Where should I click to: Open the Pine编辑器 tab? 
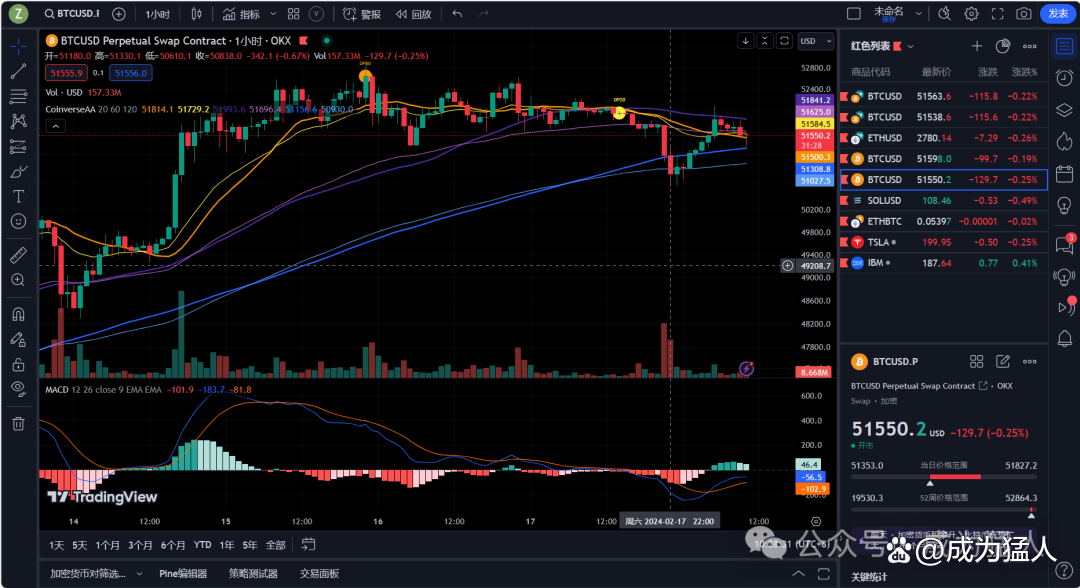[183, 574]
